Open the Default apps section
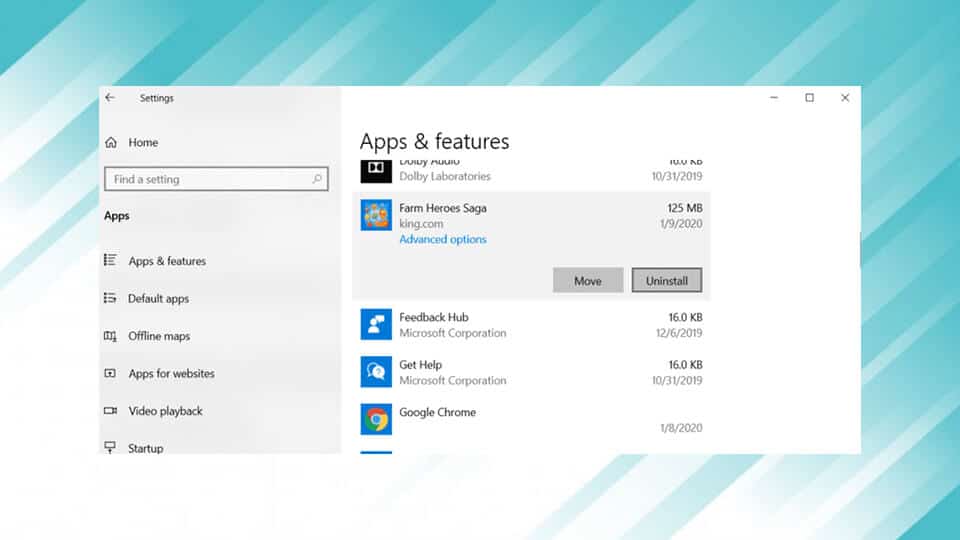Viewport: 960px width, 540px height. pyautogui.click(x=159, y=299)
